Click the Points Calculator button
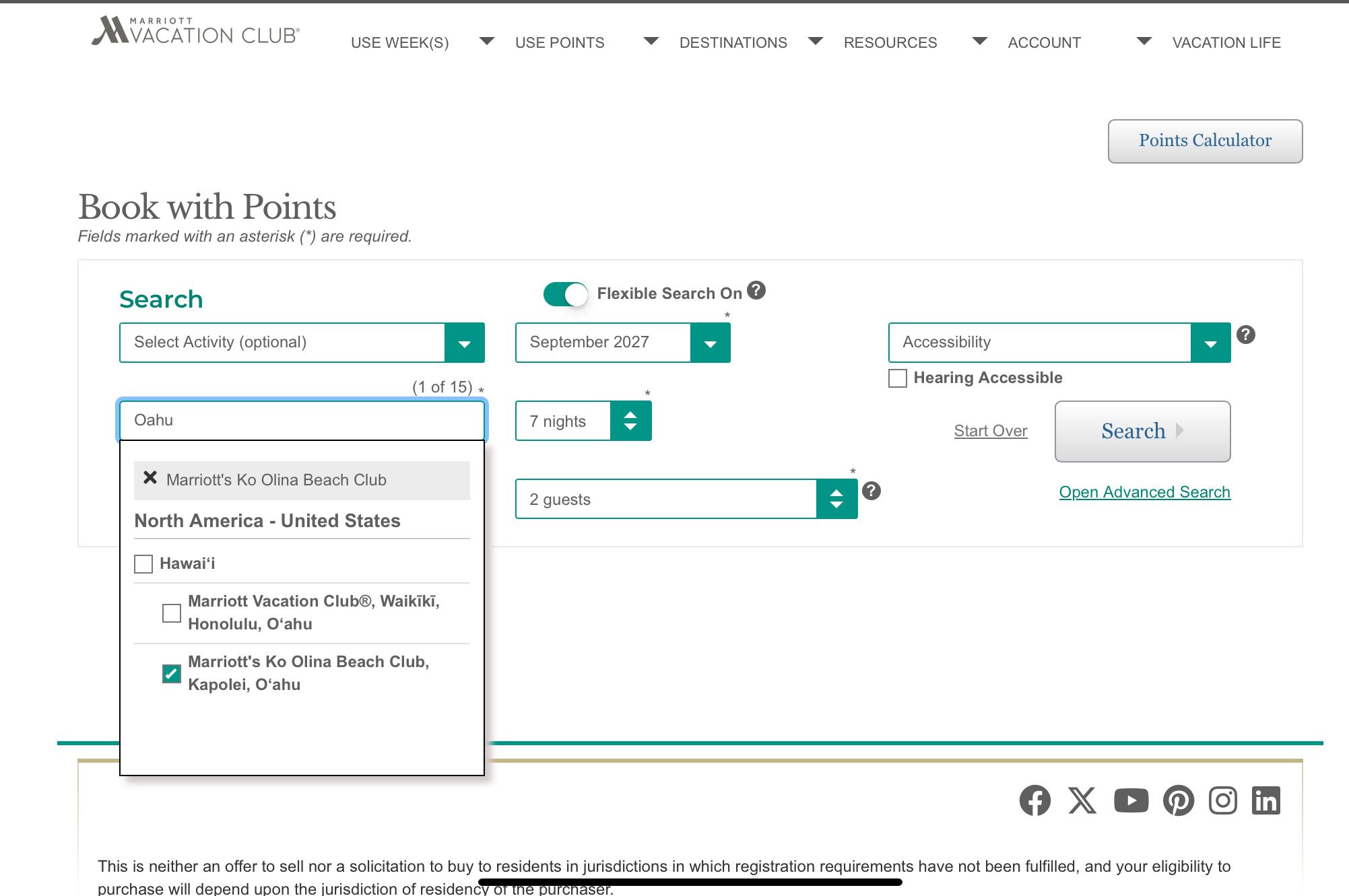 coord(1205,141)
